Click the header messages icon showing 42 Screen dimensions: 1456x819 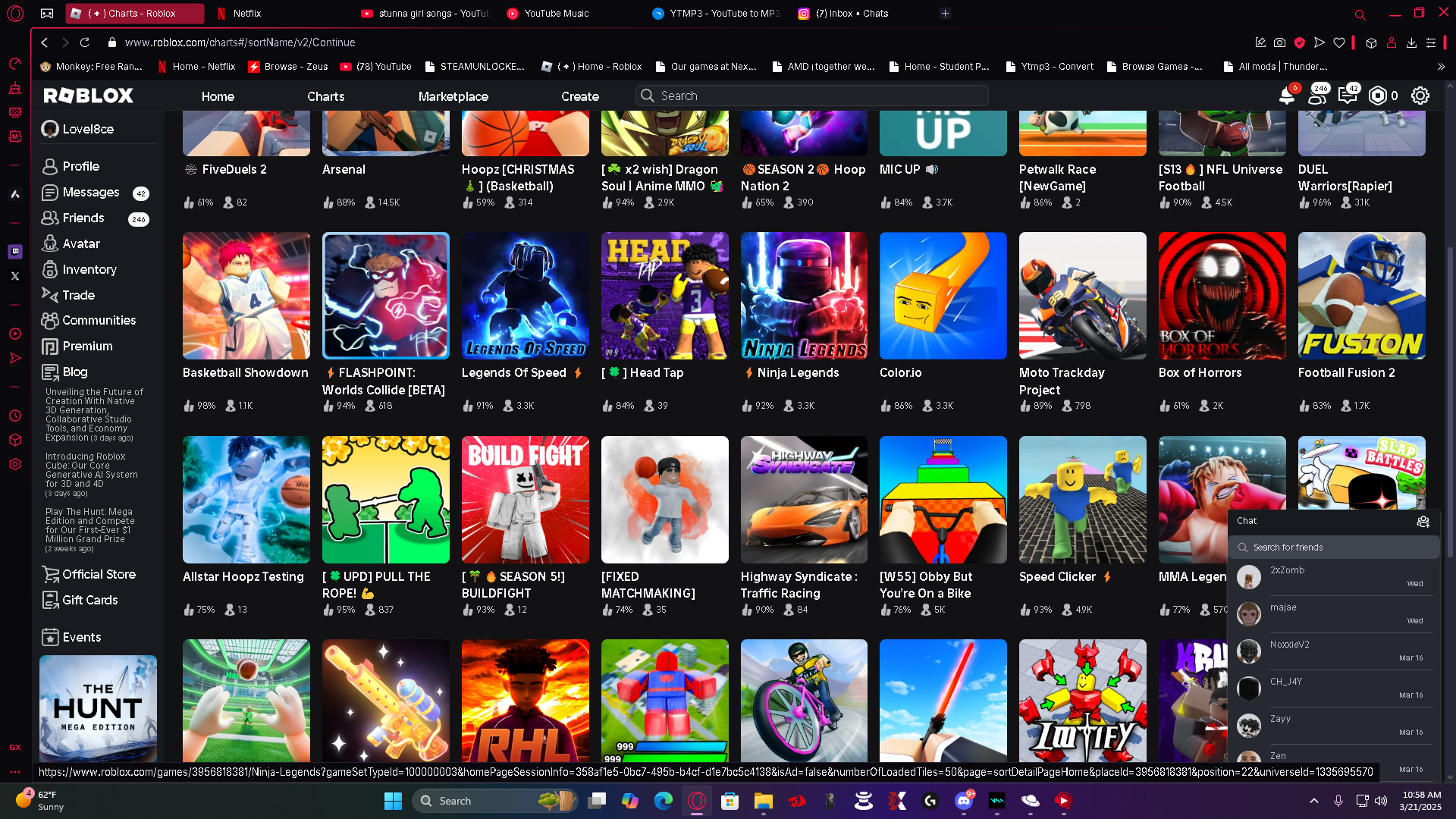click(1347, 96)
